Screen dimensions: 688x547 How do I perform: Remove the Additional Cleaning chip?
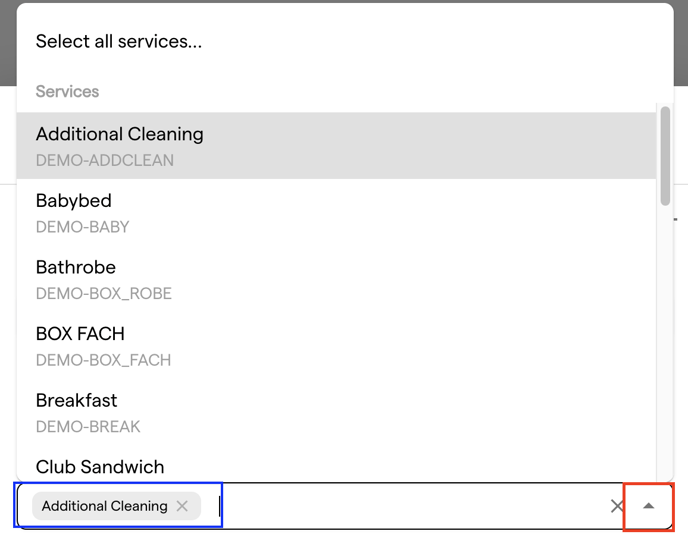(182, 506)
